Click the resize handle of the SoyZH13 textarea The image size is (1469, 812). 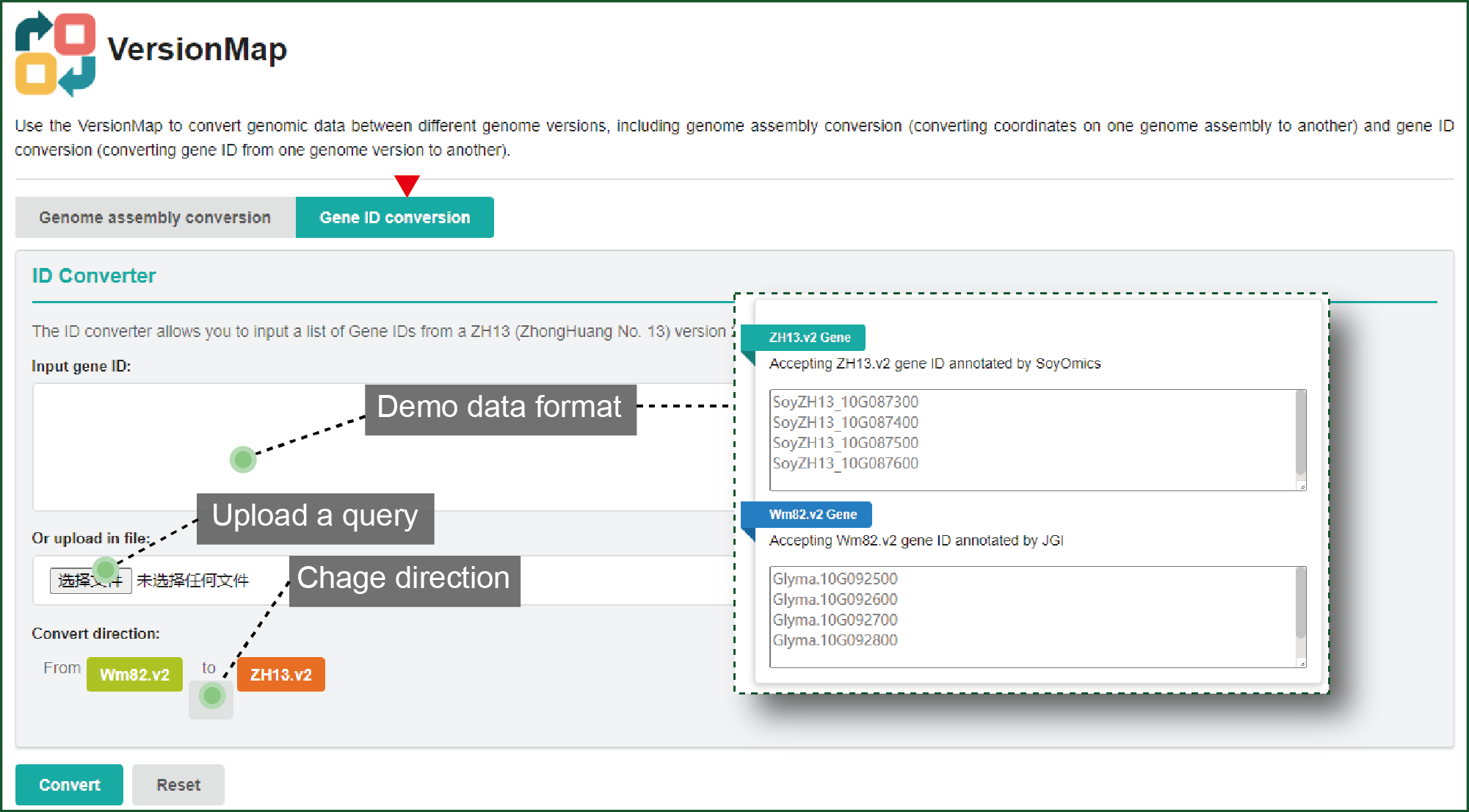click(1302, 486)
